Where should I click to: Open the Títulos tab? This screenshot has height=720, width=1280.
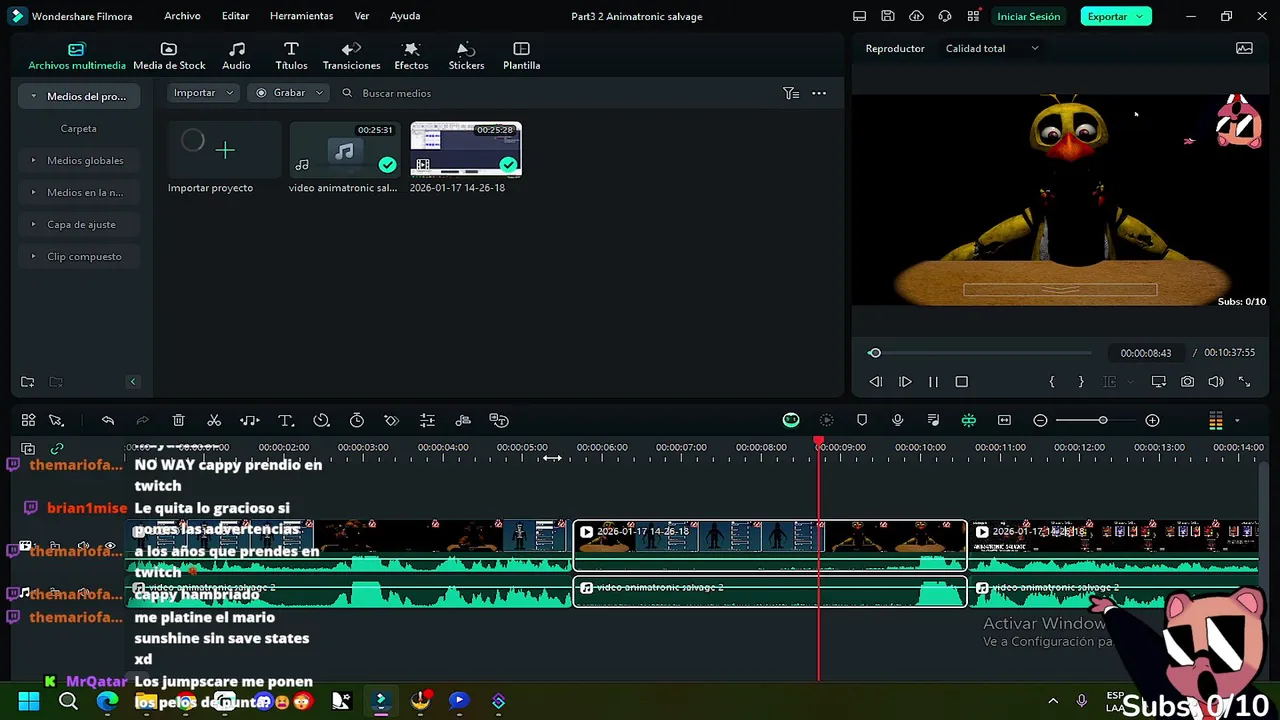pyautogui.click(x=291, y=56)
